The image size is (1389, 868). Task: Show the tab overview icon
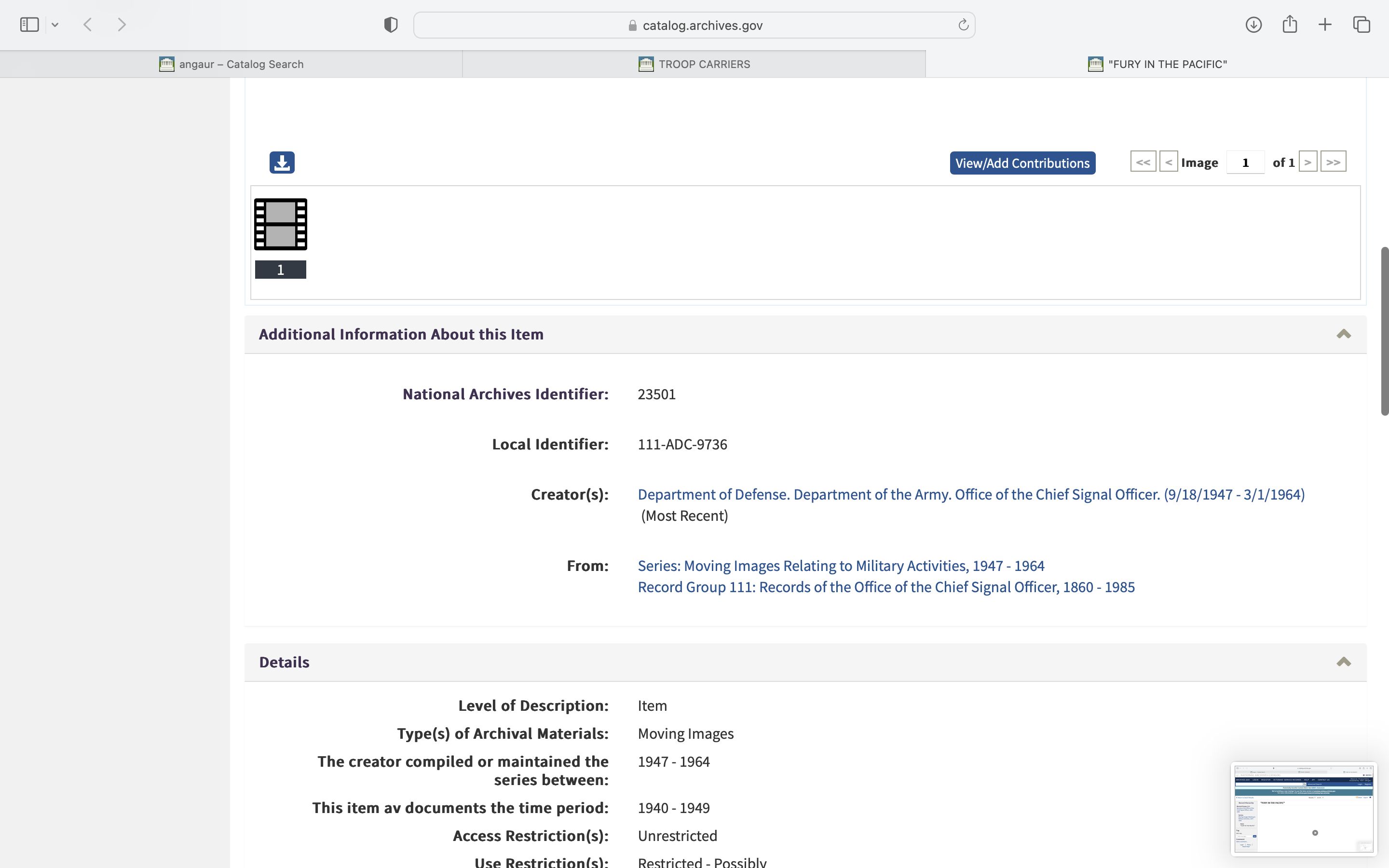point(1362,25)
